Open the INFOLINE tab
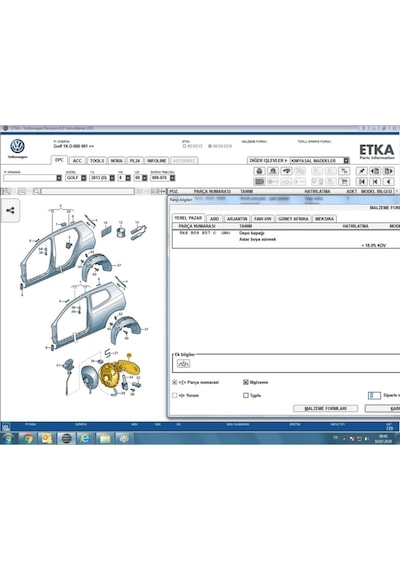This screenshot has width=400, height=570. 157,161
